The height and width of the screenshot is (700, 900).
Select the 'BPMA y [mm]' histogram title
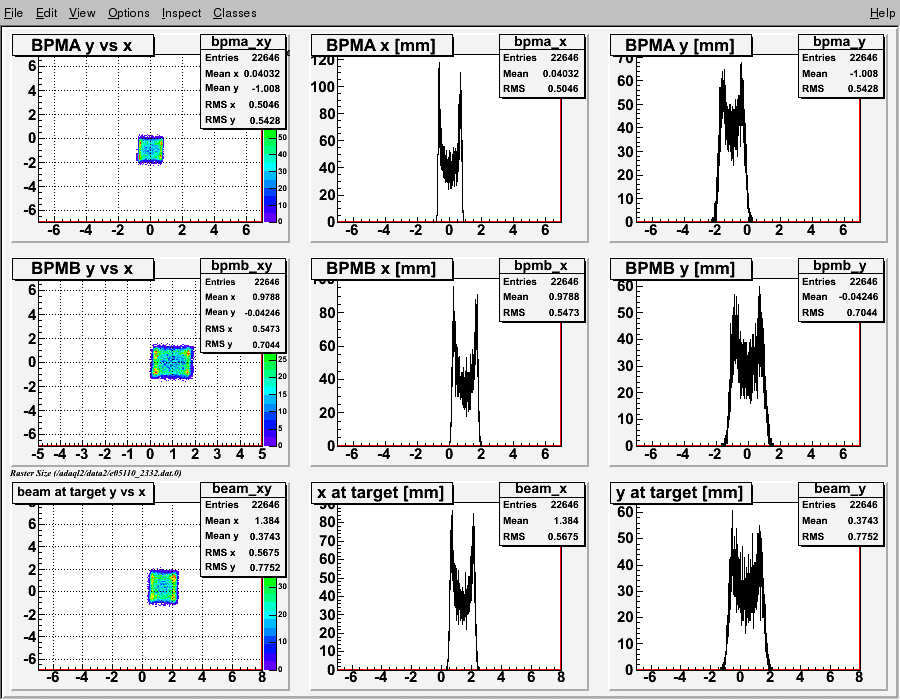coord(680,45)
